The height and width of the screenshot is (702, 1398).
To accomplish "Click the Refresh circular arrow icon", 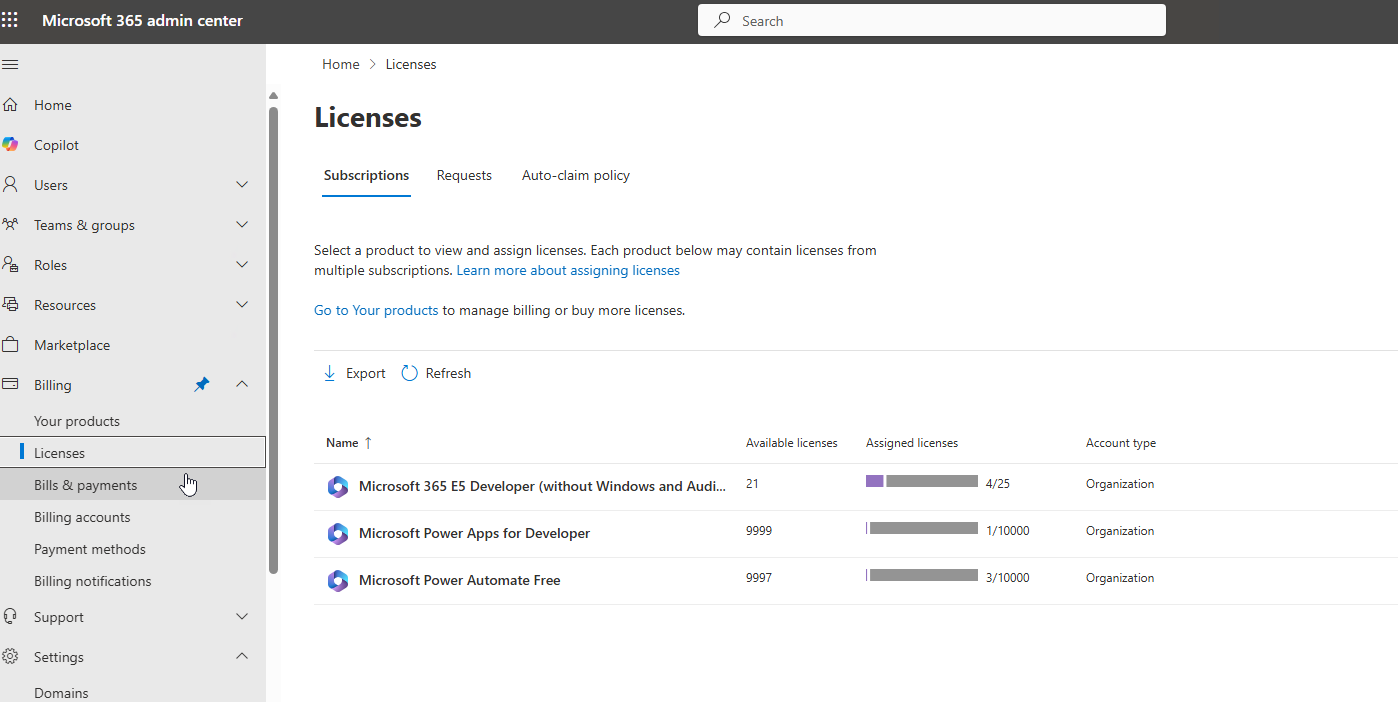I will coord(409,373).
